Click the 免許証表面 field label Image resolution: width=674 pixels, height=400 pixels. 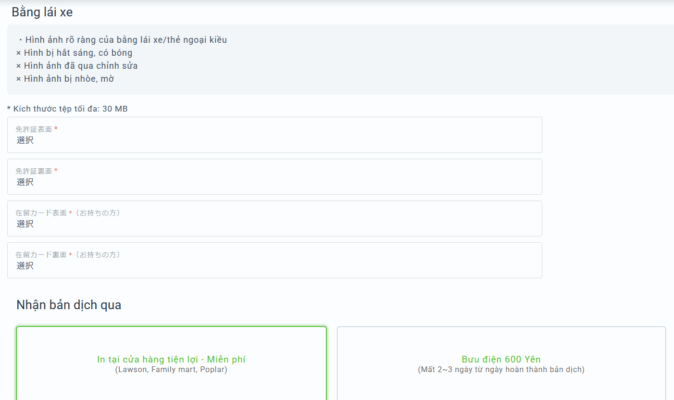point(36,129)
